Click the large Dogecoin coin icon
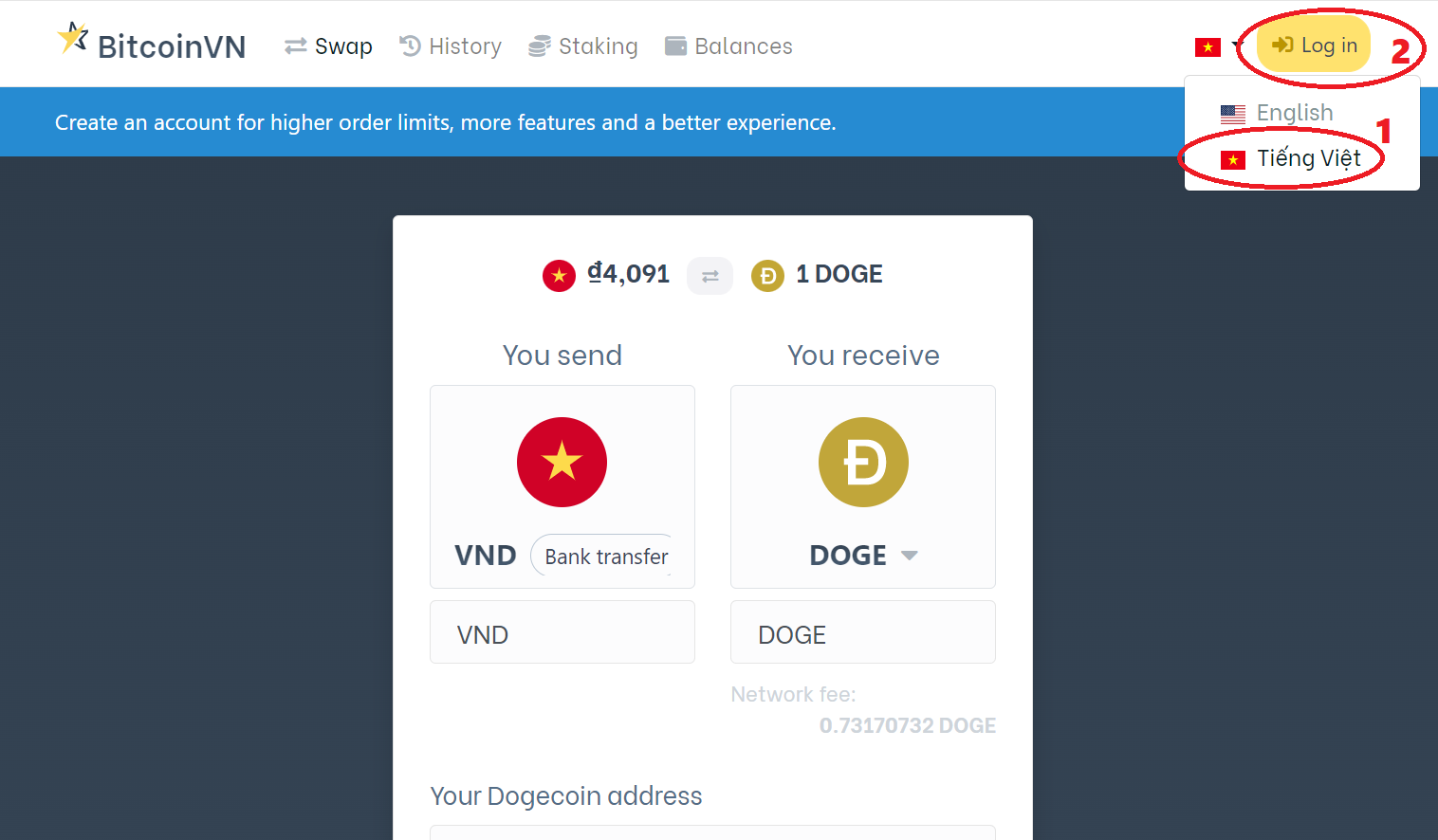Screen dimensions: 1438x840 coord(863,462)
